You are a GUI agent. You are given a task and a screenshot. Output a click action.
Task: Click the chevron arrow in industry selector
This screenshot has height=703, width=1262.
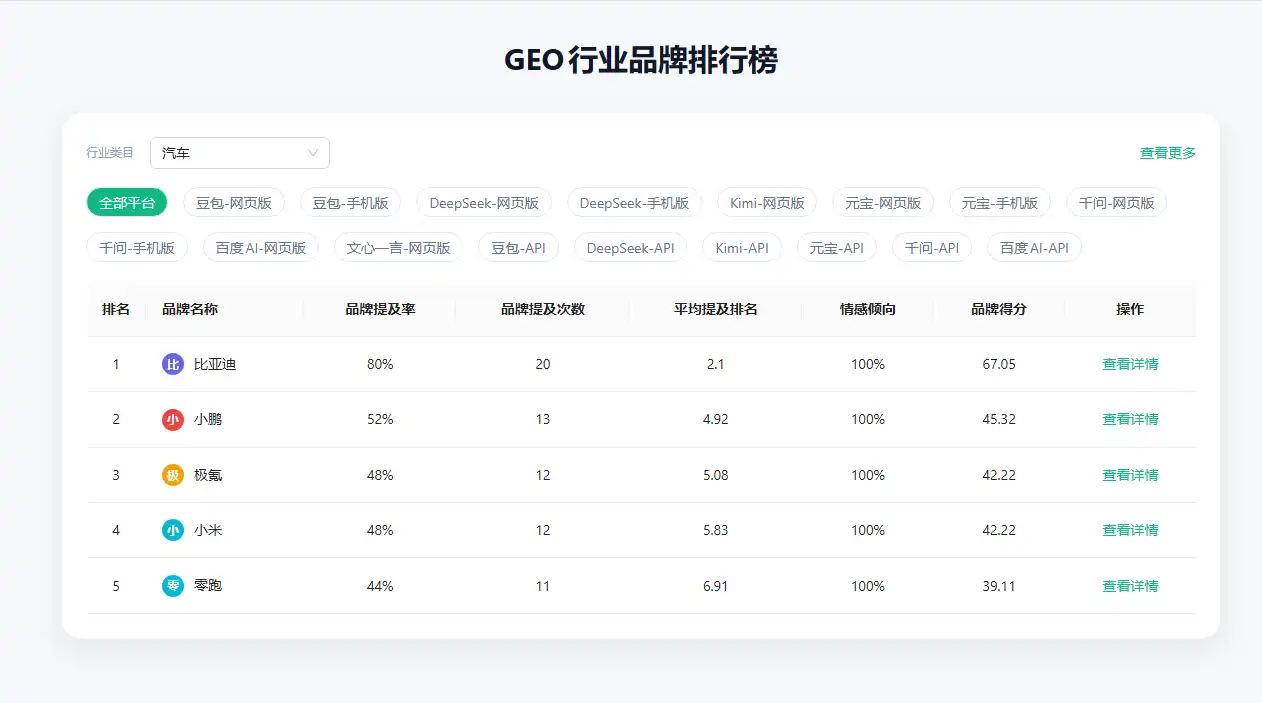(313, 153)
